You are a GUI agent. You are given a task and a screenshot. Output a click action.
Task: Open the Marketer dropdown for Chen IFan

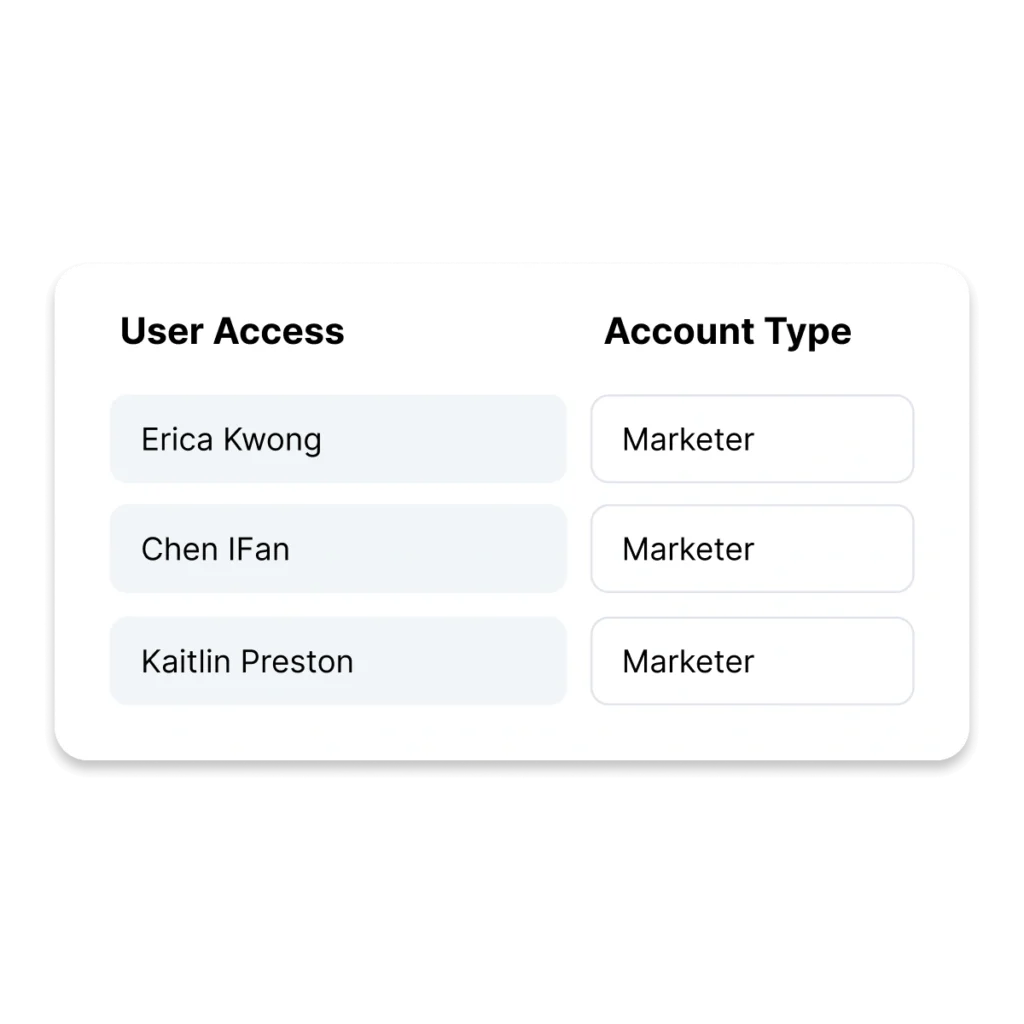(x=752, y=549)
